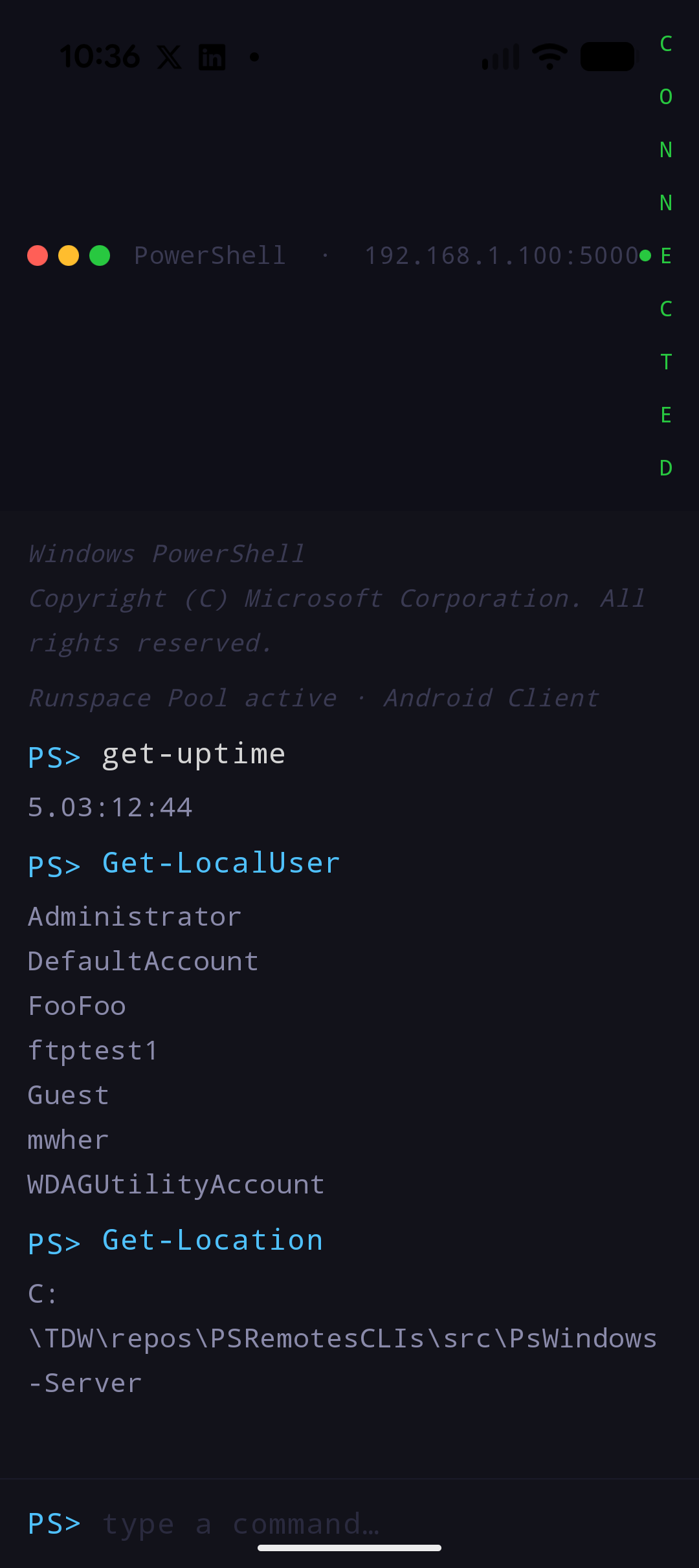Click the red close dot
The width and height of the screenshot is (699, 1568).
click(x=38, y=256)
